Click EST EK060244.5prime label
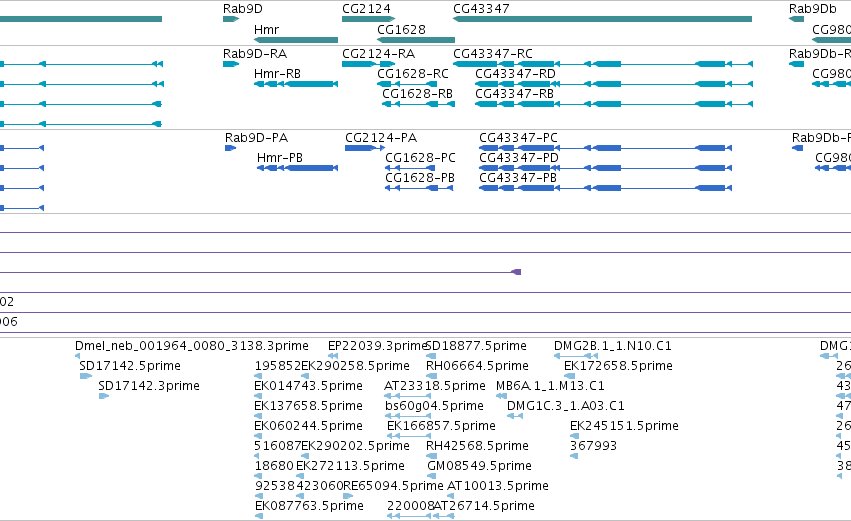Image resolution: width=851 pixels, height=521 pixels. 308,426
